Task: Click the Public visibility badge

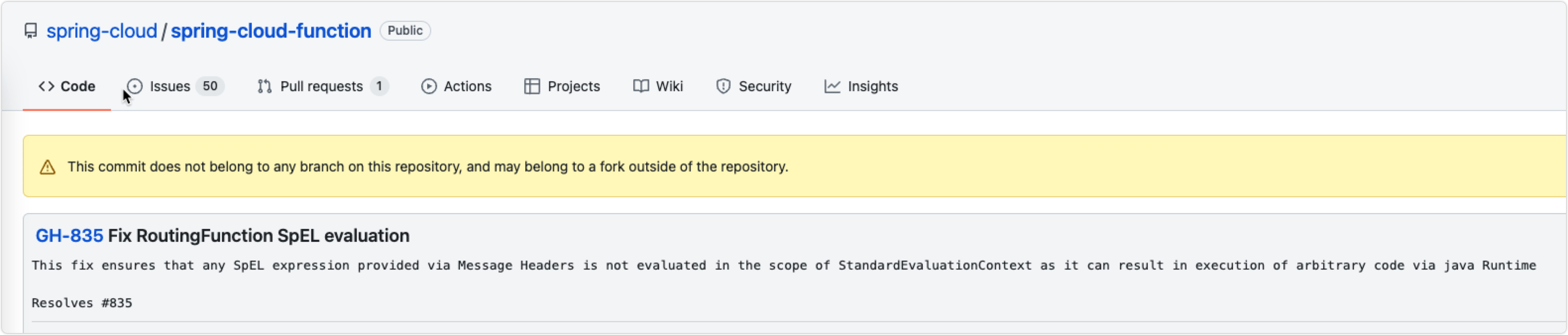Action: (405, 30)
